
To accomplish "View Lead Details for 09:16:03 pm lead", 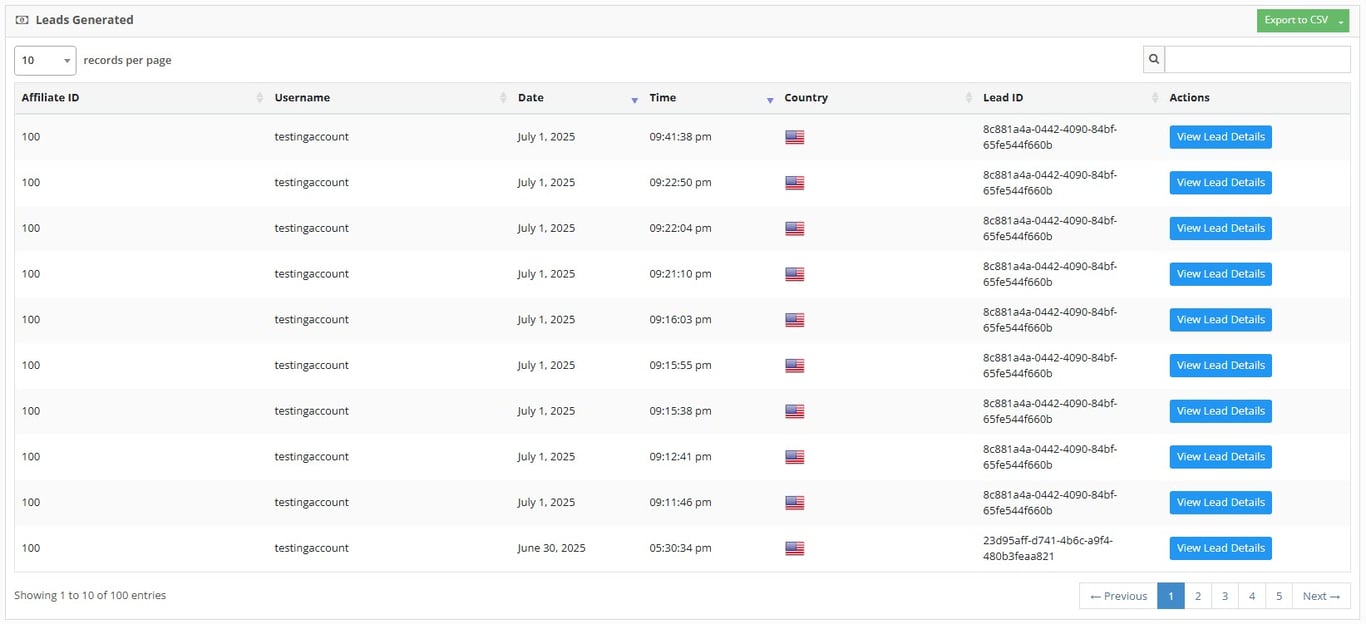I will pos(1220,320).
